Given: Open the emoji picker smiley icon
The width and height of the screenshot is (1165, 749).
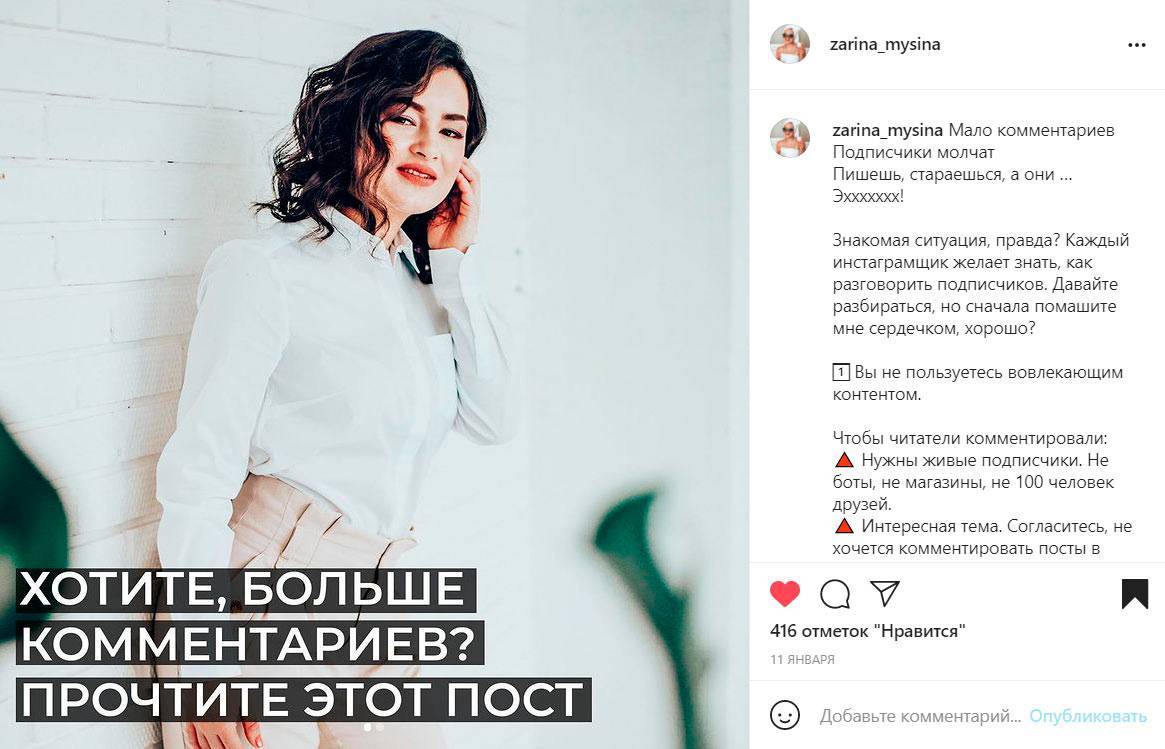Looking at the screenshot, I should pyautogui.click(x=785, y=716).
